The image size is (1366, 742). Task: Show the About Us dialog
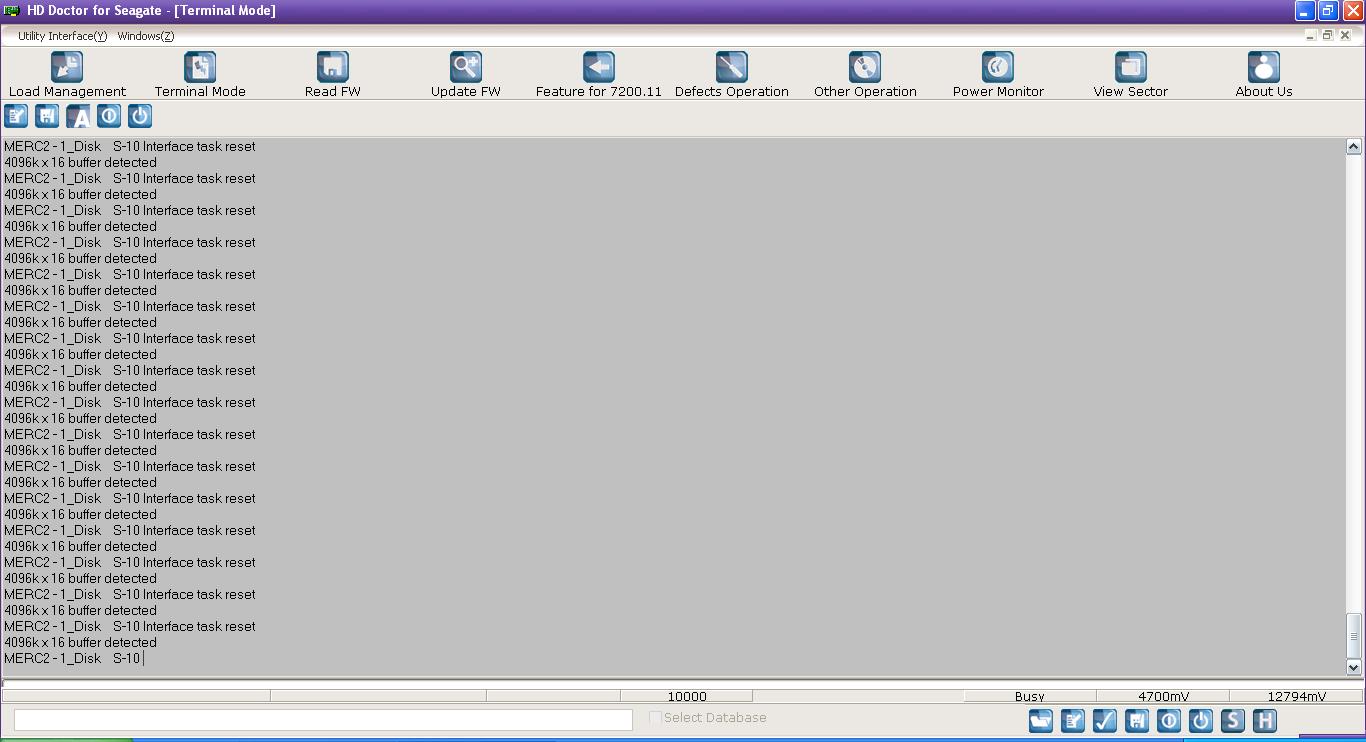1264,75
